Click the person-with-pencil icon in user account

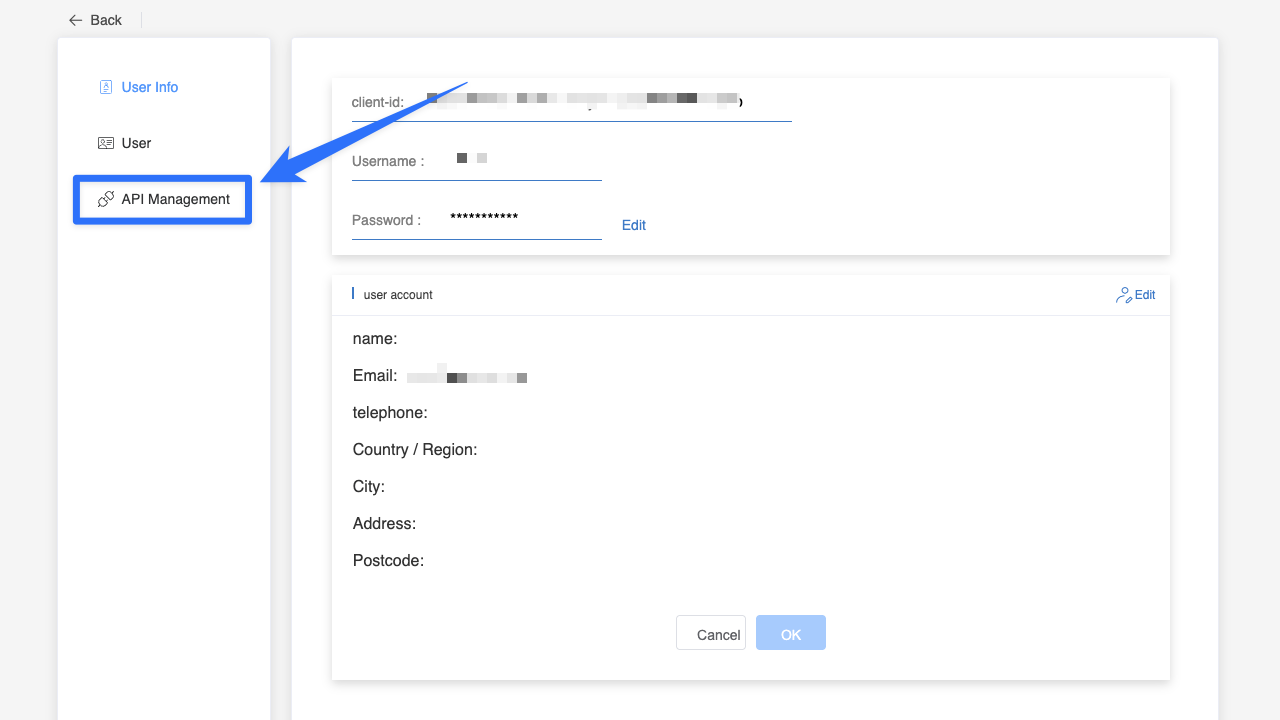(x=1123, y=295)
